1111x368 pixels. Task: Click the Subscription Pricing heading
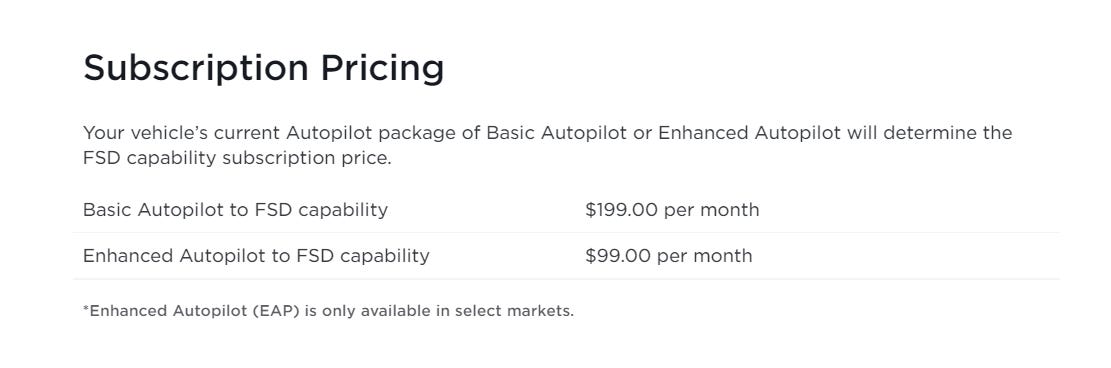(264, 69)
